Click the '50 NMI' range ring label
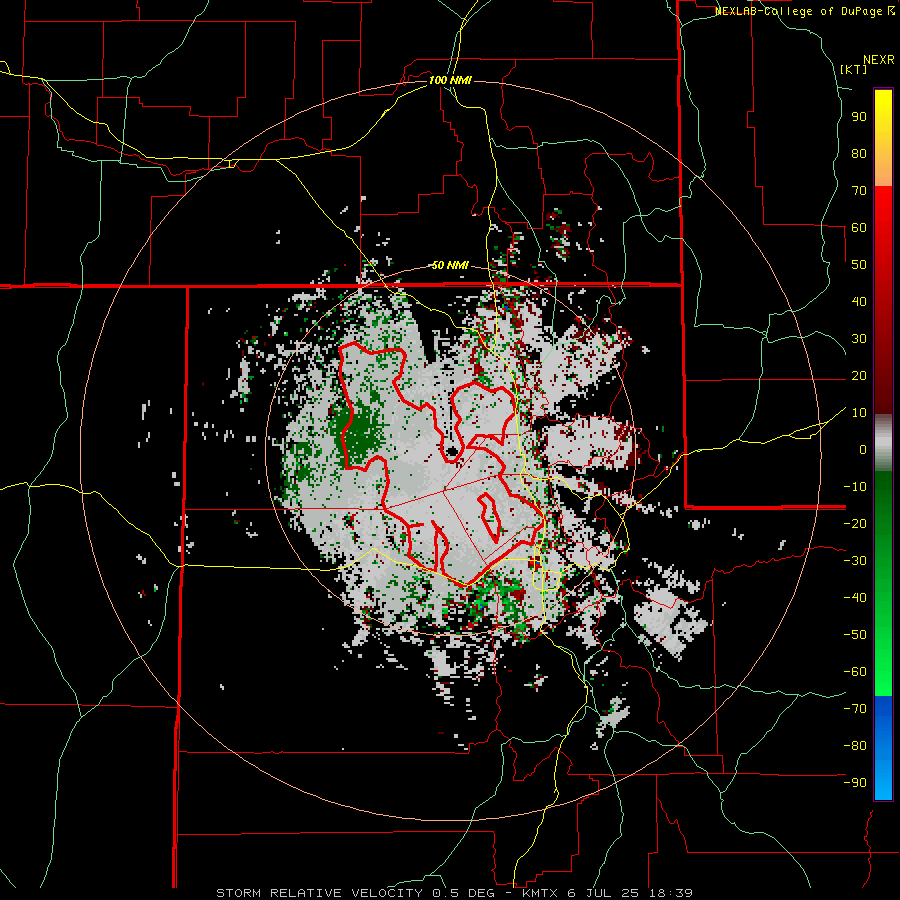Image resolution: width=900 pixels, height=900 pixels. (x=450, y=265)
